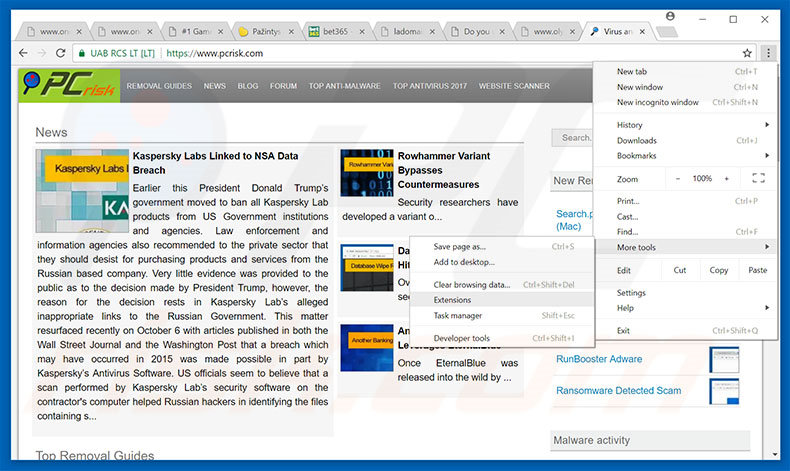Expand the More tools submenu
This screenshot has height=471, width=790.
[x=685, y=247]
